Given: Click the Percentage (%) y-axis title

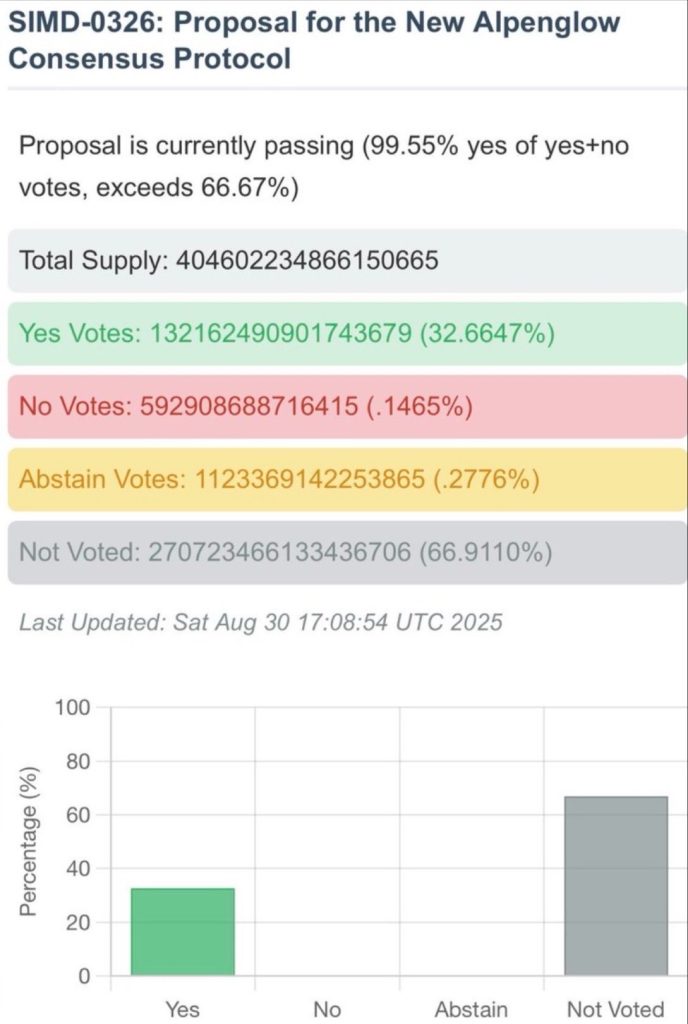Looking at the screenshot, I should tap(30, 842).
